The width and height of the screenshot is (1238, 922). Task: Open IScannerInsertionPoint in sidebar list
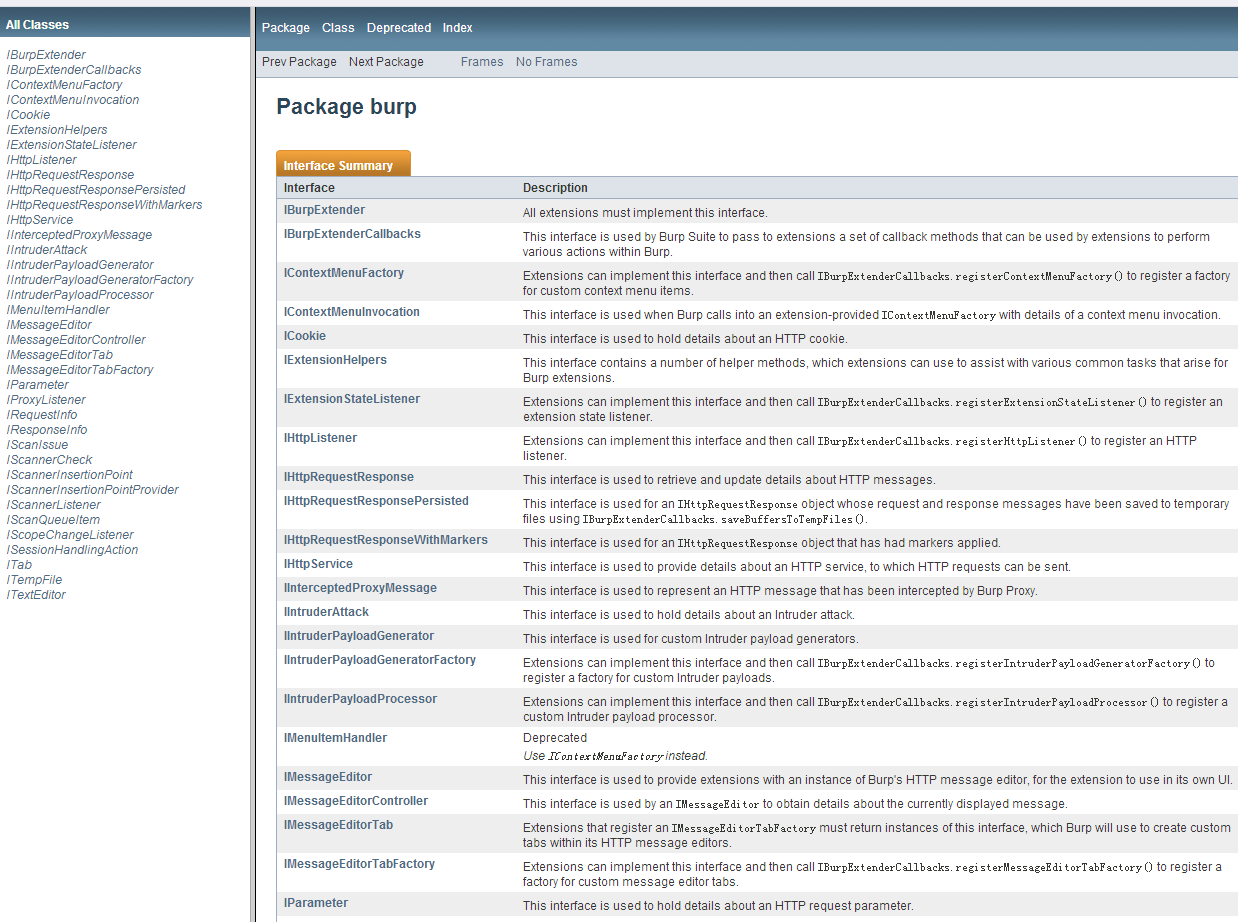pyautogui.click(x=70, y=475)
